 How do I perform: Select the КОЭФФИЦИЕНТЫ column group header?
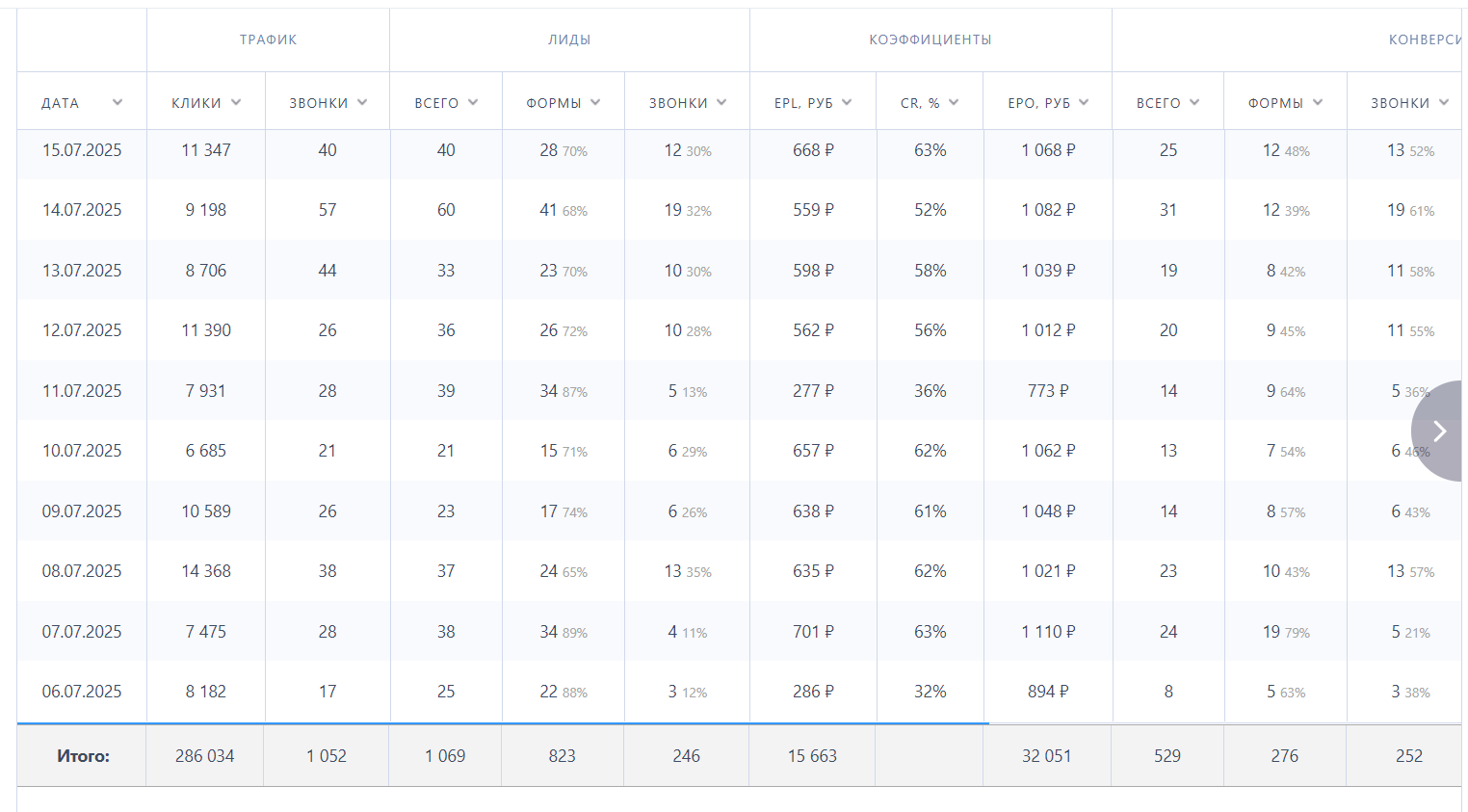(930, 39)
